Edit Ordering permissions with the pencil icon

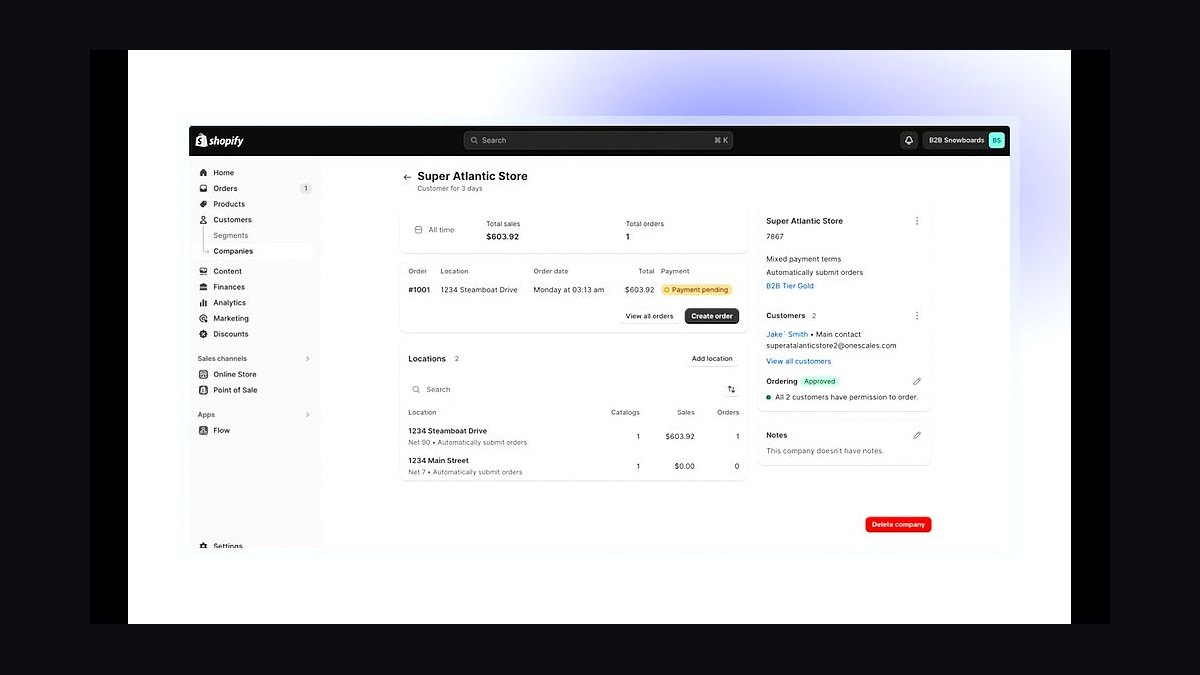tap(917, 381)
